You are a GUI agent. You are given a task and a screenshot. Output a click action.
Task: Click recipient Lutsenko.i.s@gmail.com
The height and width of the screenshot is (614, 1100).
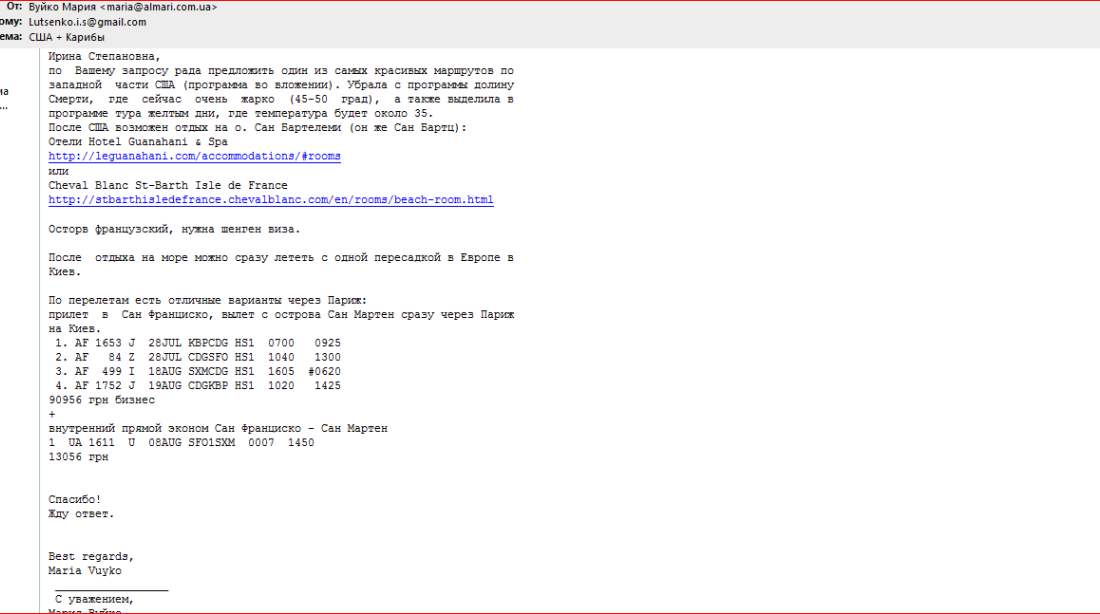click(x=88, y=22)
